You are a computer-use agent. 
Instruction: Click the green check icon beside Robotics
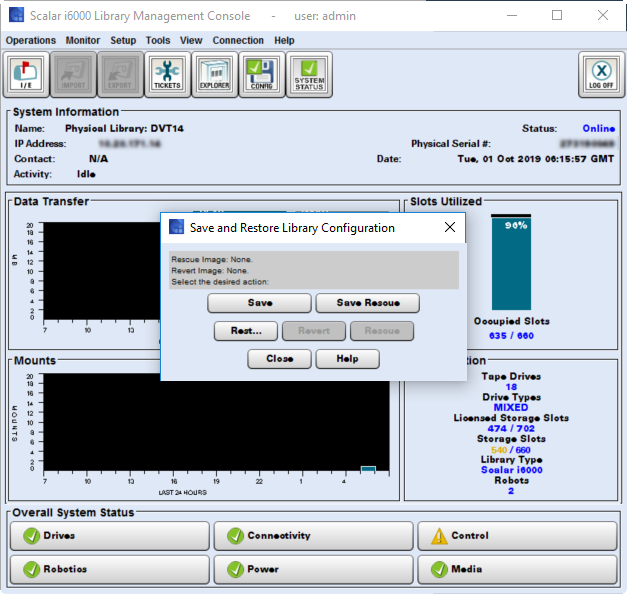tap(31, 569)
